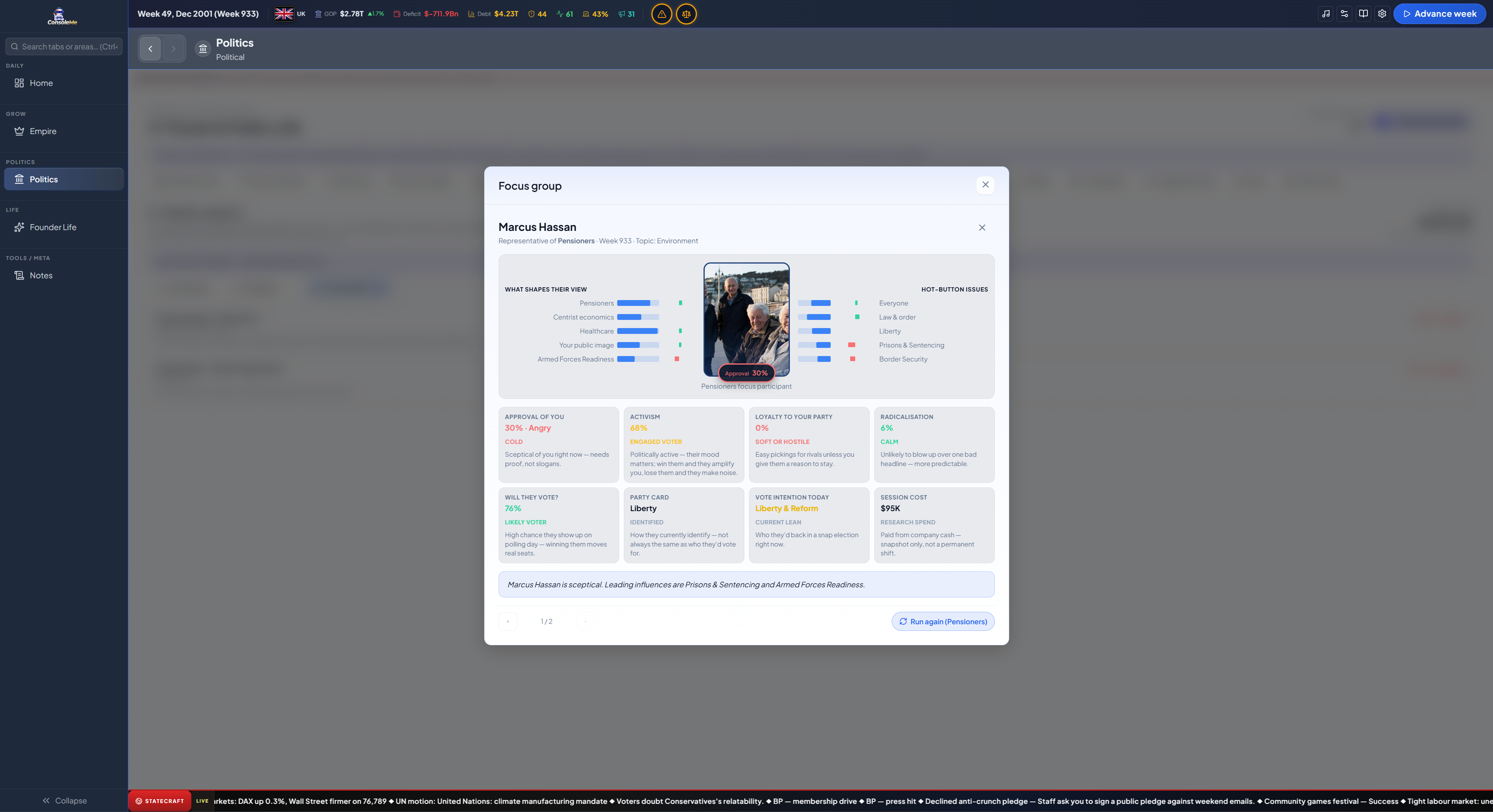Viewport: 1493px width, 812px height.
Task: Click Marcus Hassan's participant photo
Action: coord(747,319)
